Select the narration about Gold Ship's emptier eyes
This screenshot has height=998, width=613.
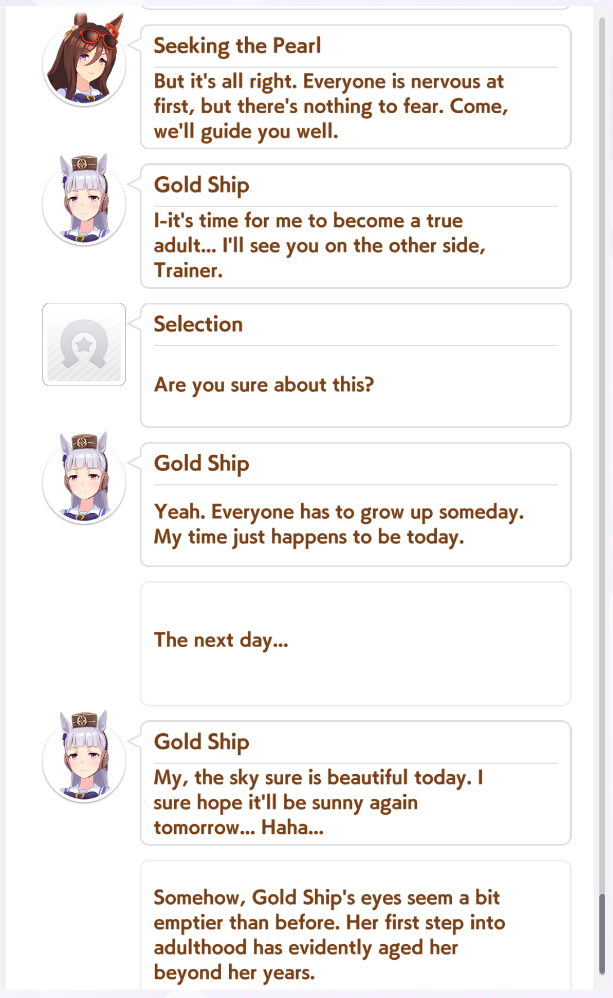[x=327, y=931]
